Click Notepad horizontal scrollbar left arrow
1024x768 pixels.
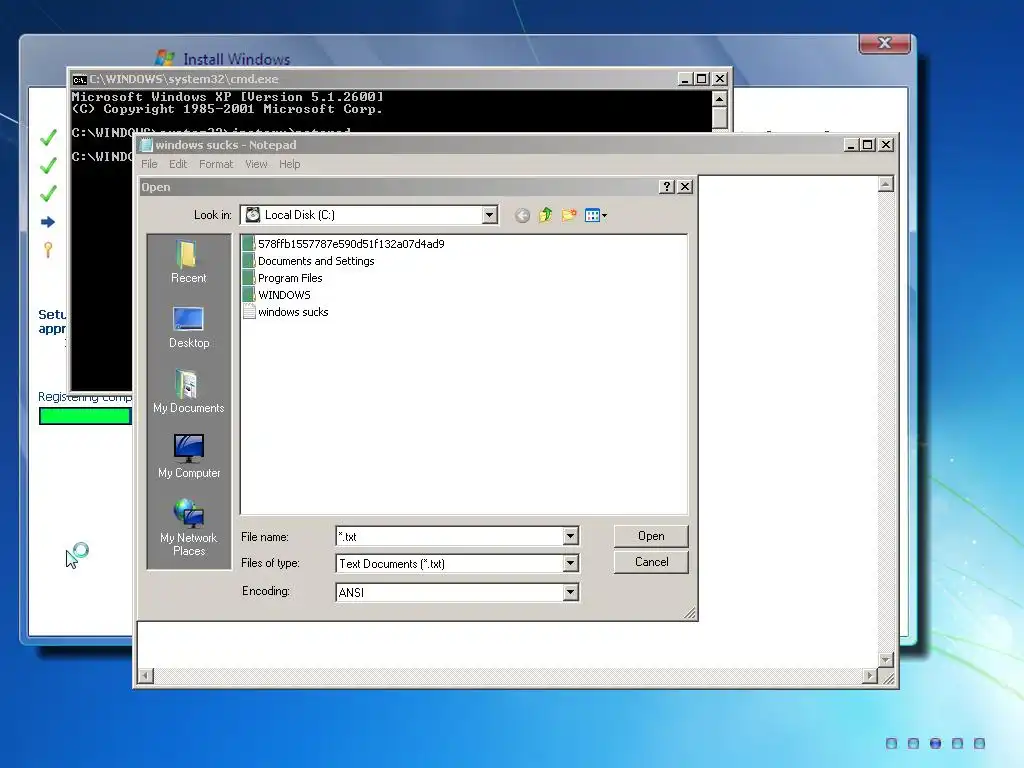(x=146, y=675)
